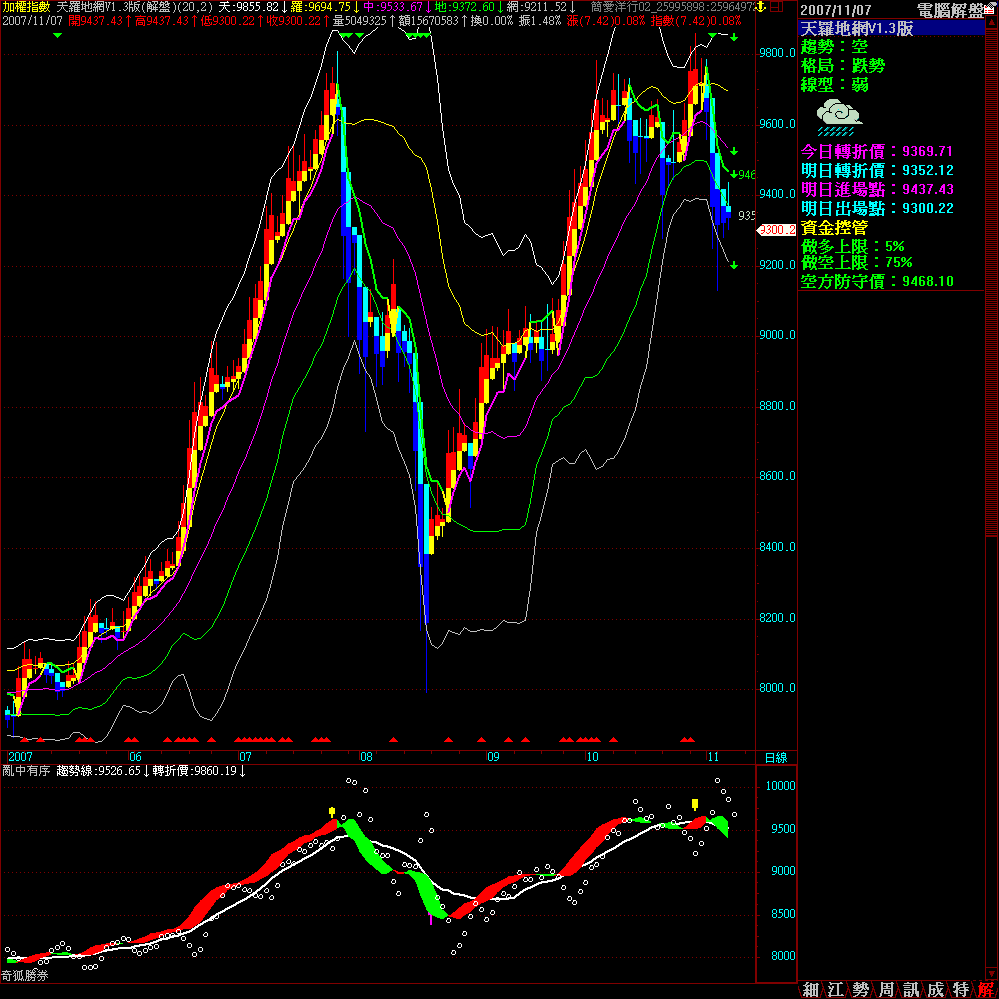Click the red window layout icon beside the anchor
The height and width of the screenshot is (999, 999).
click(x=779, y=7)
